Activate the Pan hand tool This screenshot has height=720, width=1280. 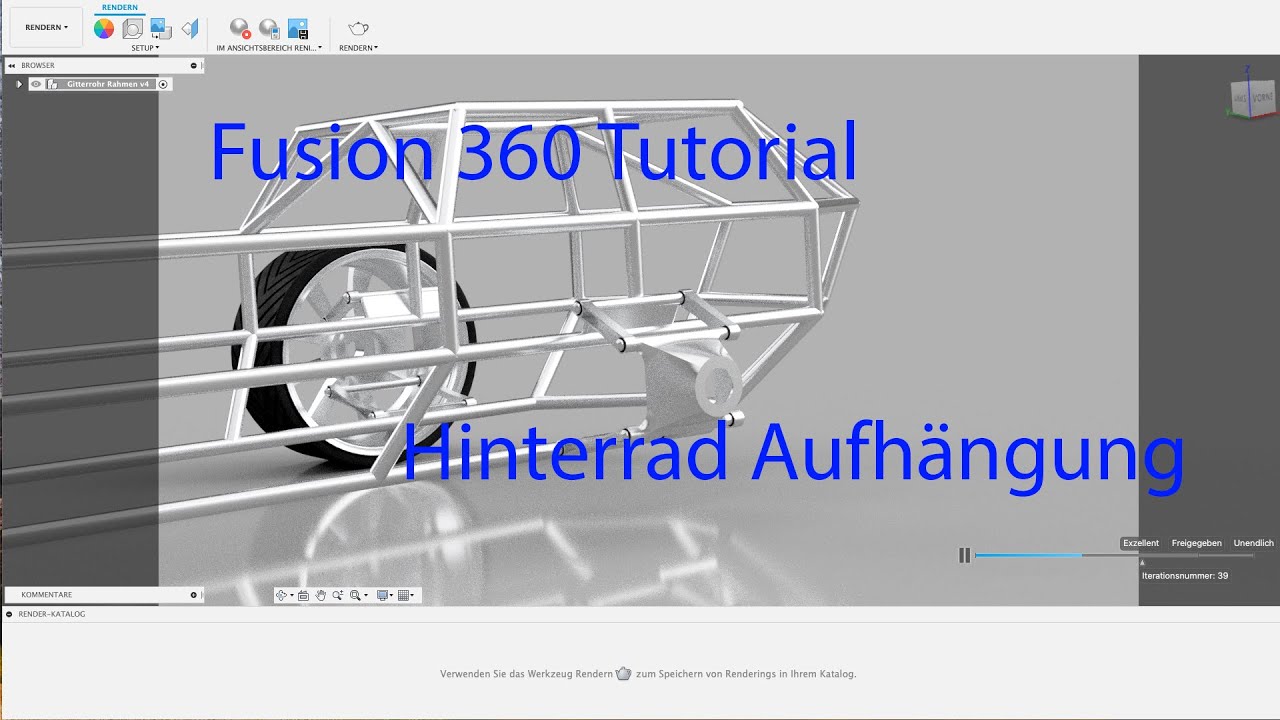point(321,595)
